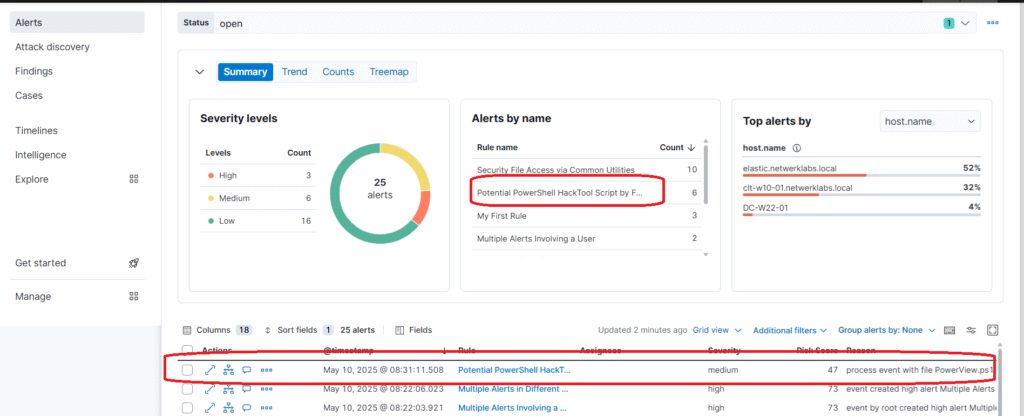Viewport: 1024px width, 416px height.
Task: Select the Summary tab
Action: click(246, 72)
